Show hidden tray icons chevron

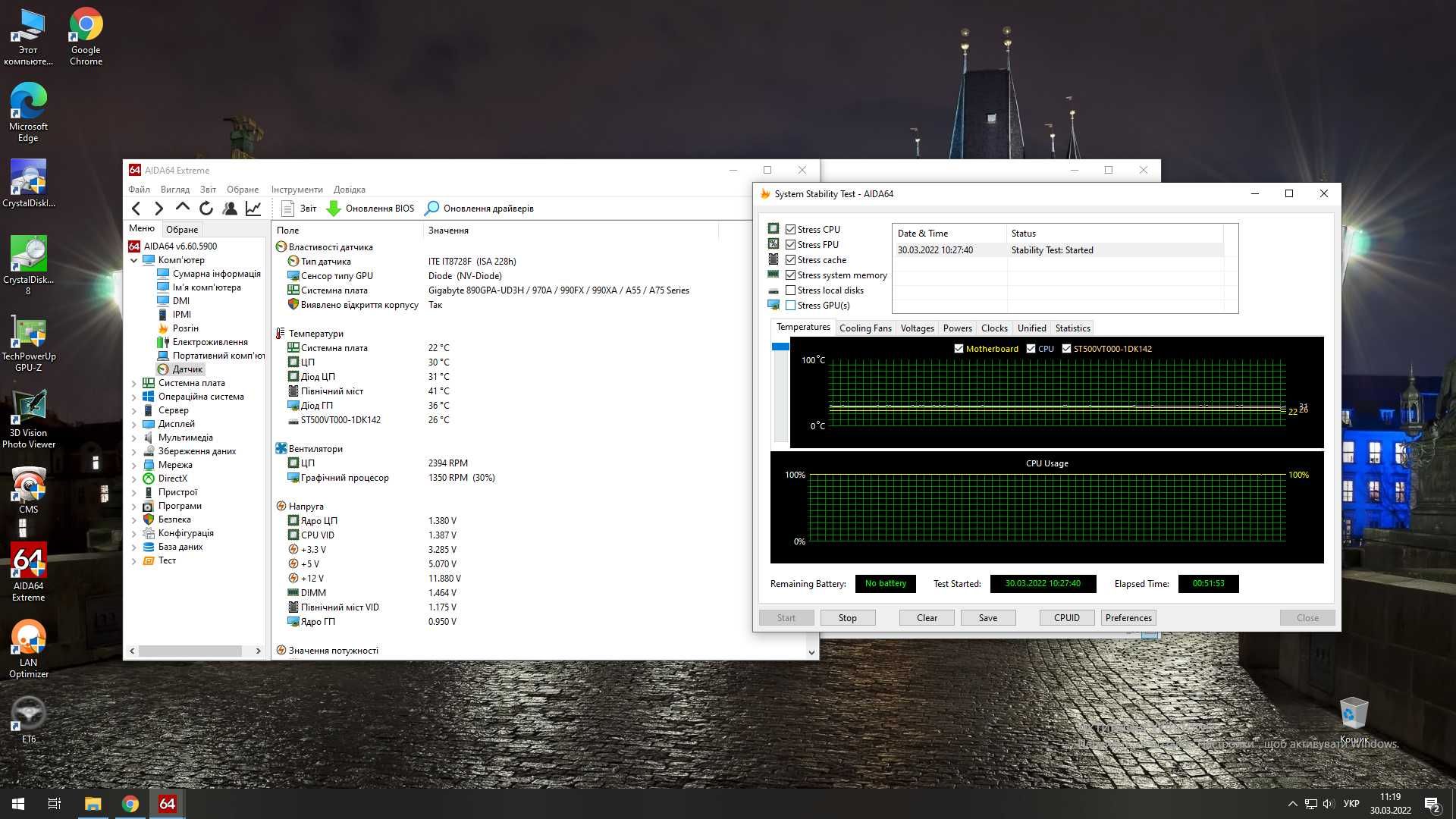click(x=1291, y=804)
